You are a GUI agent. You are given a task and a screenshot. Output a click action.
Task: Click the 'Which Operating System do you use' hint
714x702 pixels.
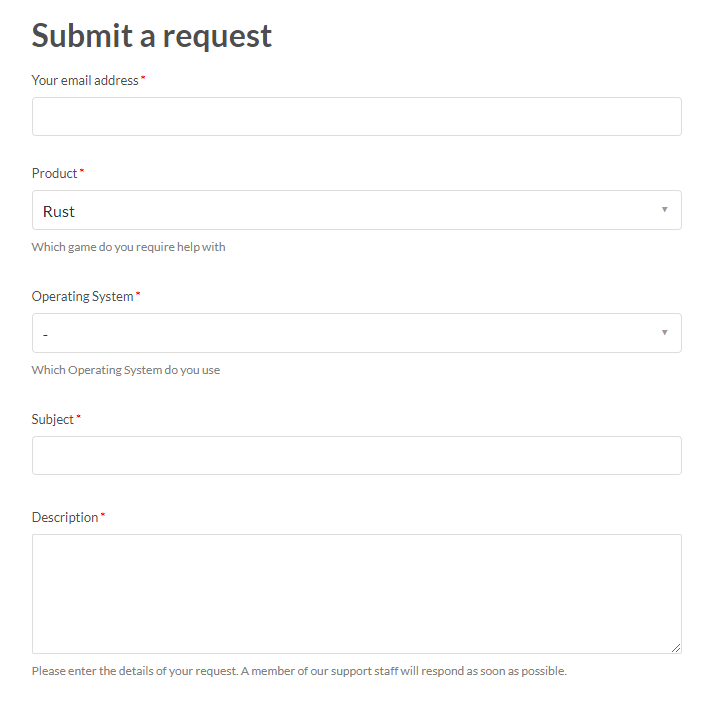126,370
